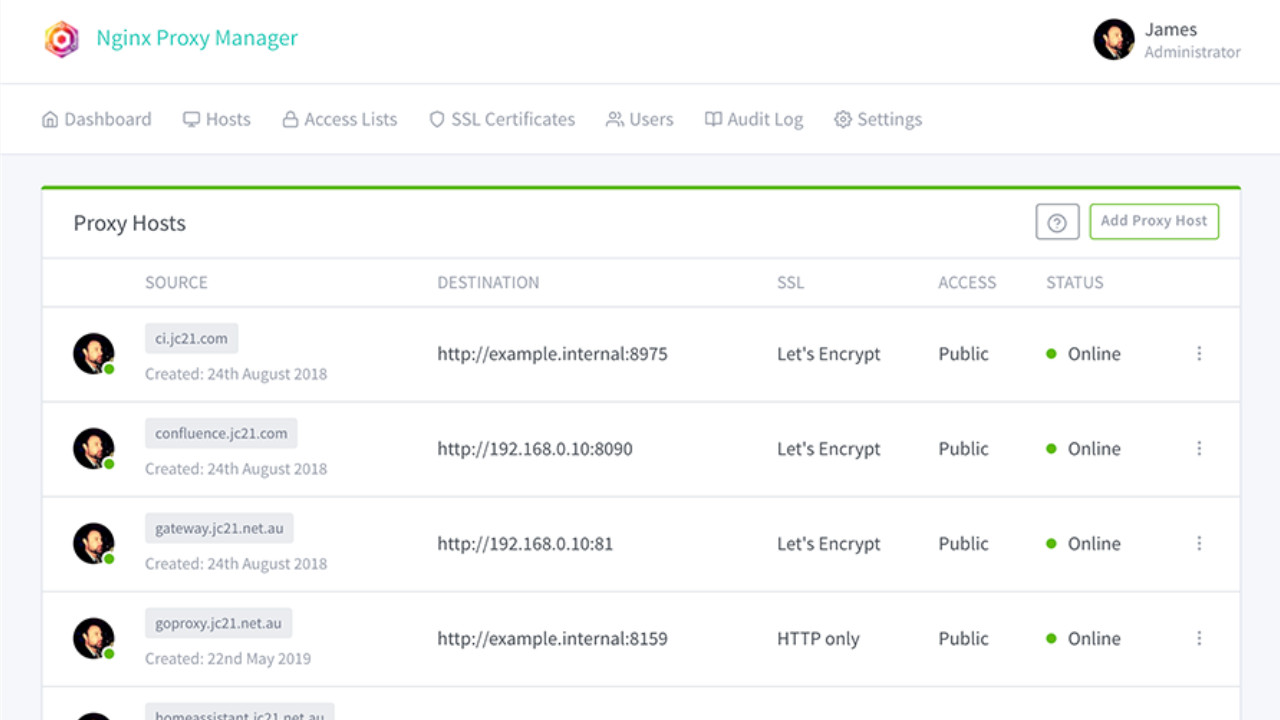Select the Dashboard home icon
The height and width of the screenshot is (720, 1280).
[51, 118]
